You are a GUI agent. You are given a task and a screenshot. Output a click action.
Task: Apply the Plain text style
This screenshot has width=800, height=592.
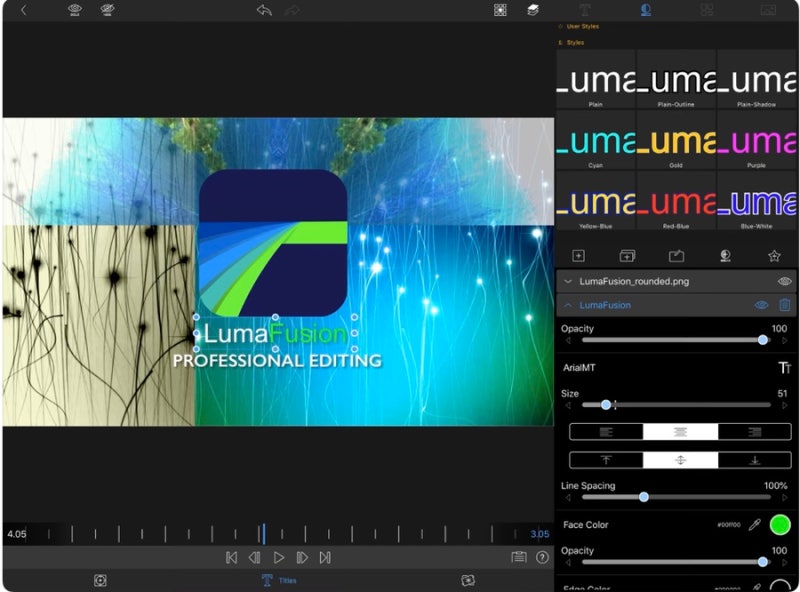tap(595, 79)
